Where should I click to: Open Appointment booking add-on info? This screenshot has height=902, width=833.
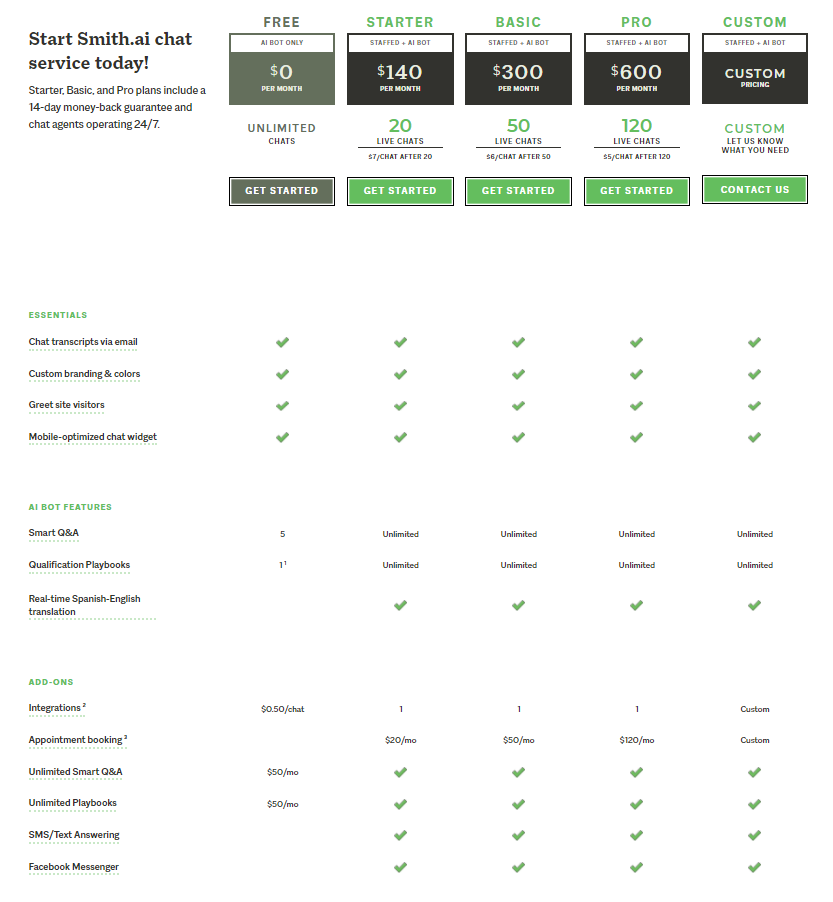click(x=78, y=740)
